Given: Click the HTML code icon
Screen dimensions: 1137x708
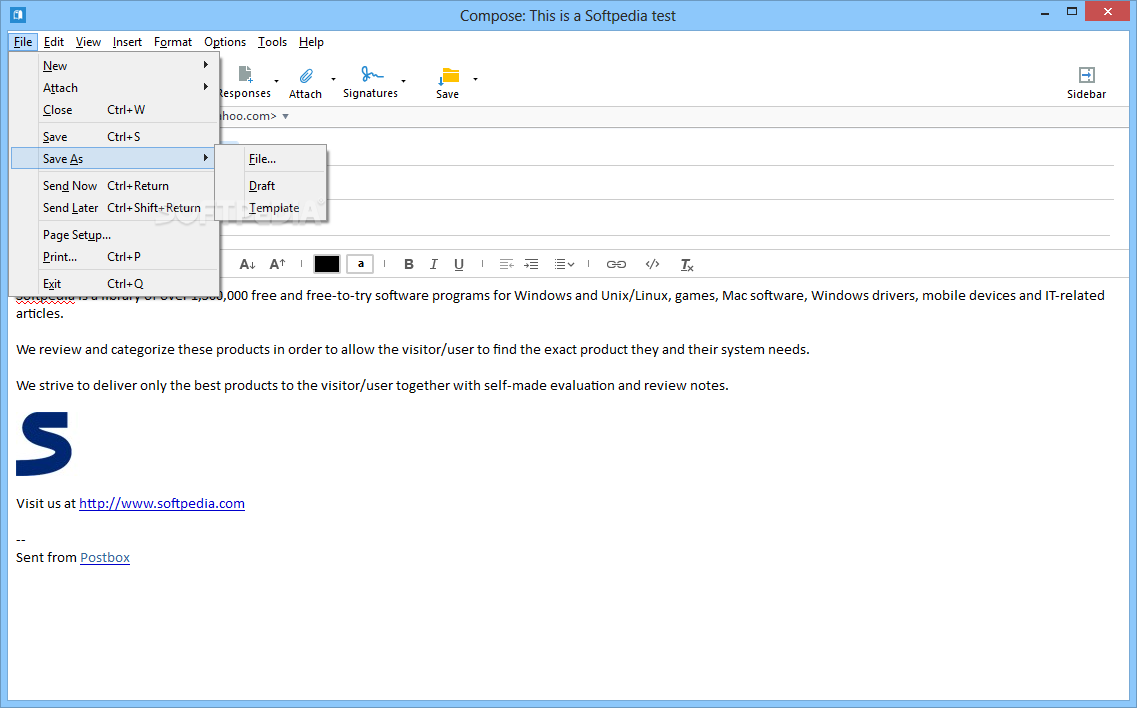Looking at the screenshot, I should pyautogui.click(x=653, y=264).
